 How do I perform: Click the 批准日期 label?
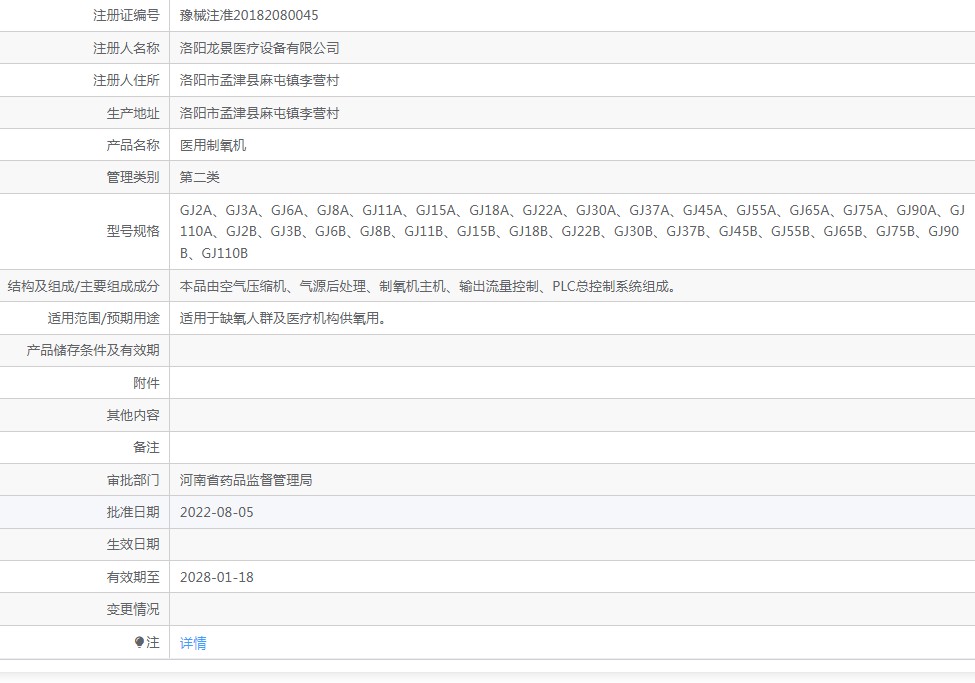[133, 513]
